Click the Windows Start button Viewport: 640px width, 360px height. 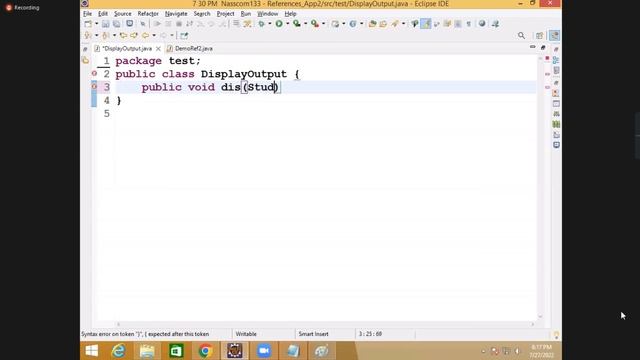(x=91, y=351)
